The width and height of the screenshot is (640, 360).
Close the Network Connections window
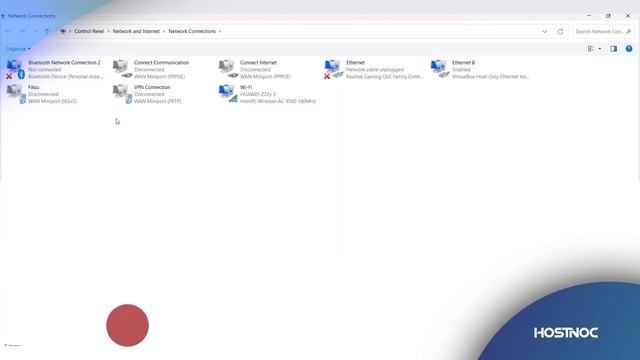(x=628, y=16)
